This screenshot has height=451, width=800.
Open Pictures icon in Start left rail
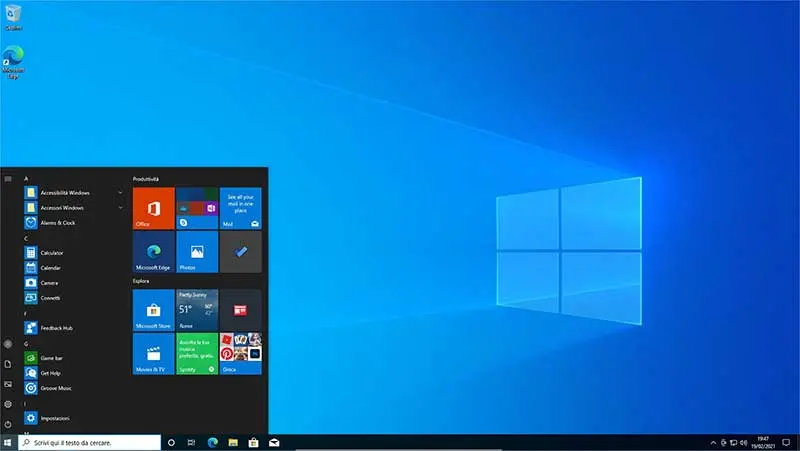(8, 384)
